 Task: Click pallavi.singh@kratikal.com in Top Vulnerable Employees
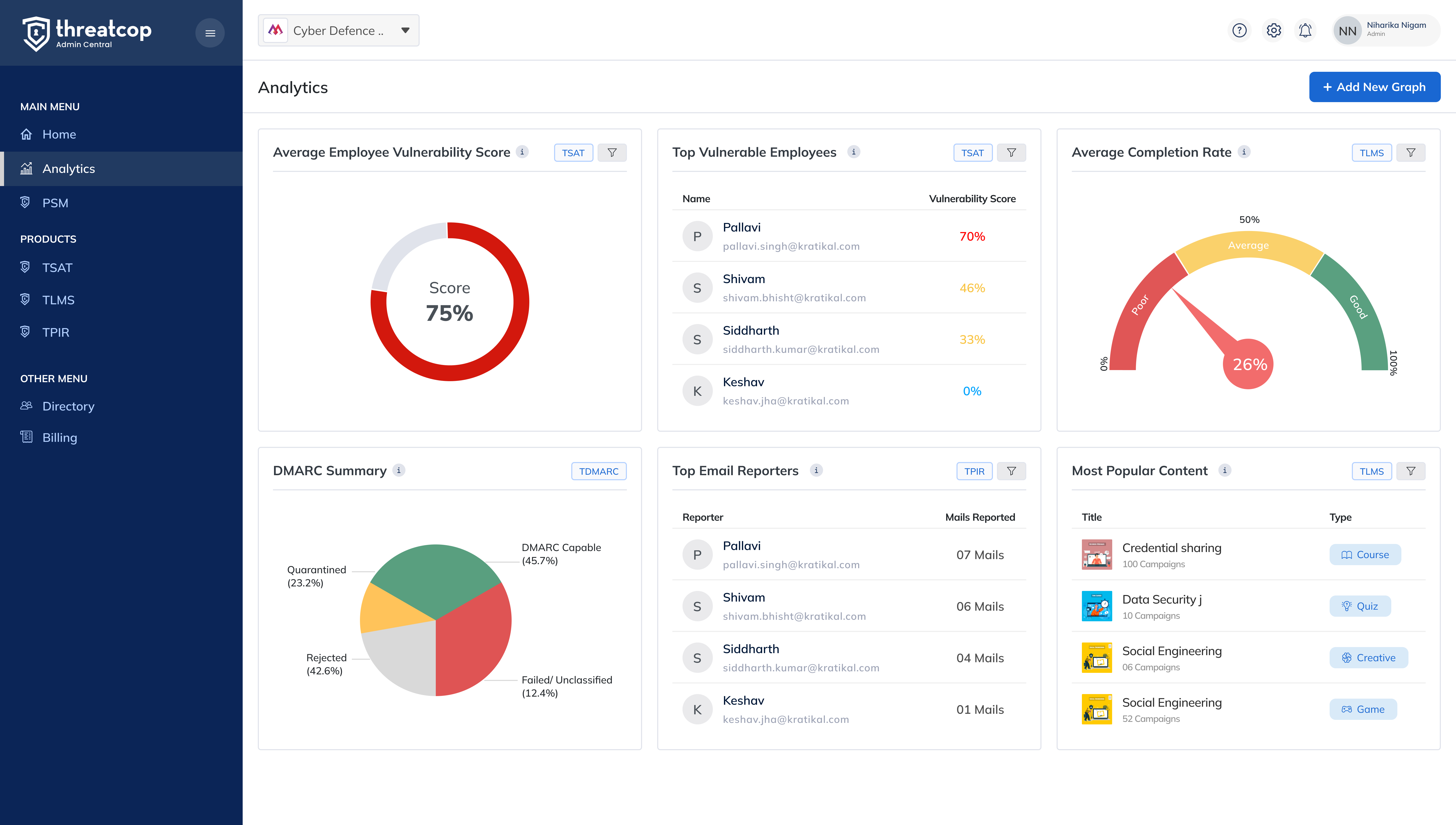coord(791,246)
